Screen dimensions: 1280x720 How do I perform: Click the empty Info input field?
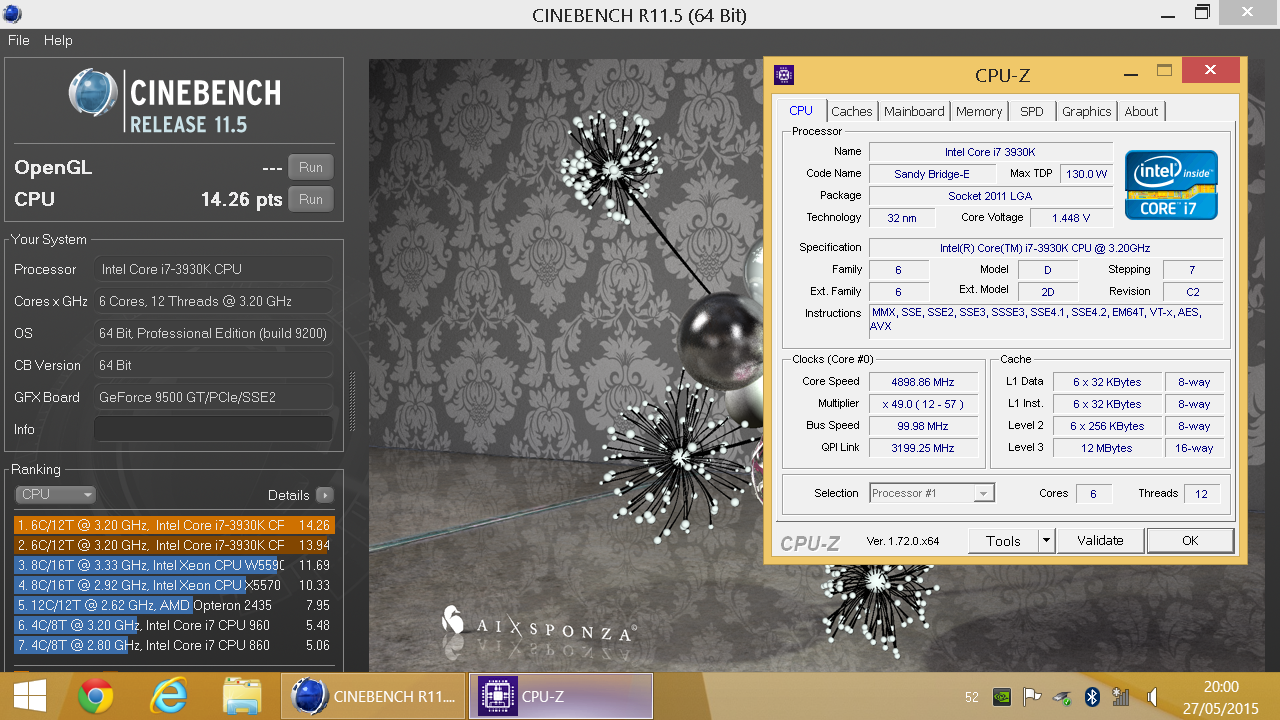(213, 429)
